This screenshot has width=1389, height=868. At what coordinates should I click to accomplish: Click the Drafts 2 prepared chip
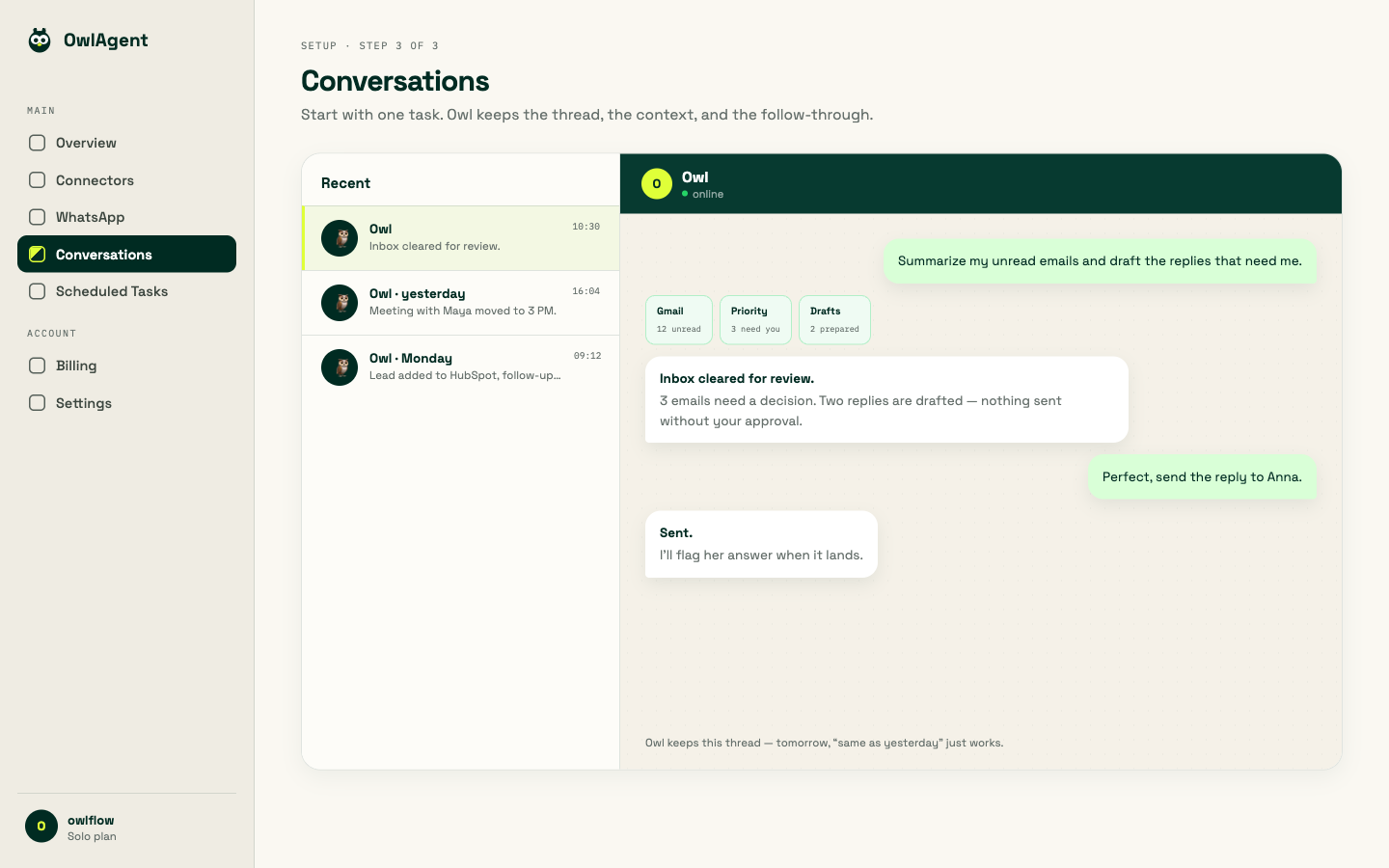(x=834, y=319)
